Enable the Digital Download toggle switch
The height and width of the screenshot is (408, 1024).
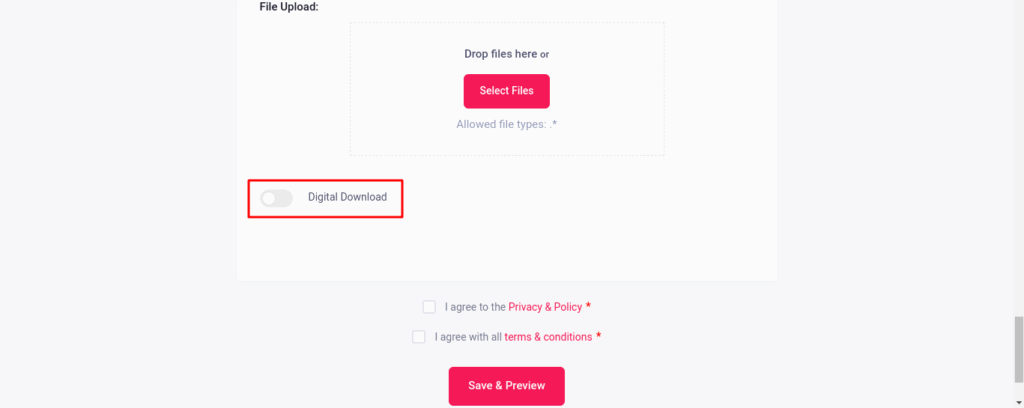[x=276, y=198]
